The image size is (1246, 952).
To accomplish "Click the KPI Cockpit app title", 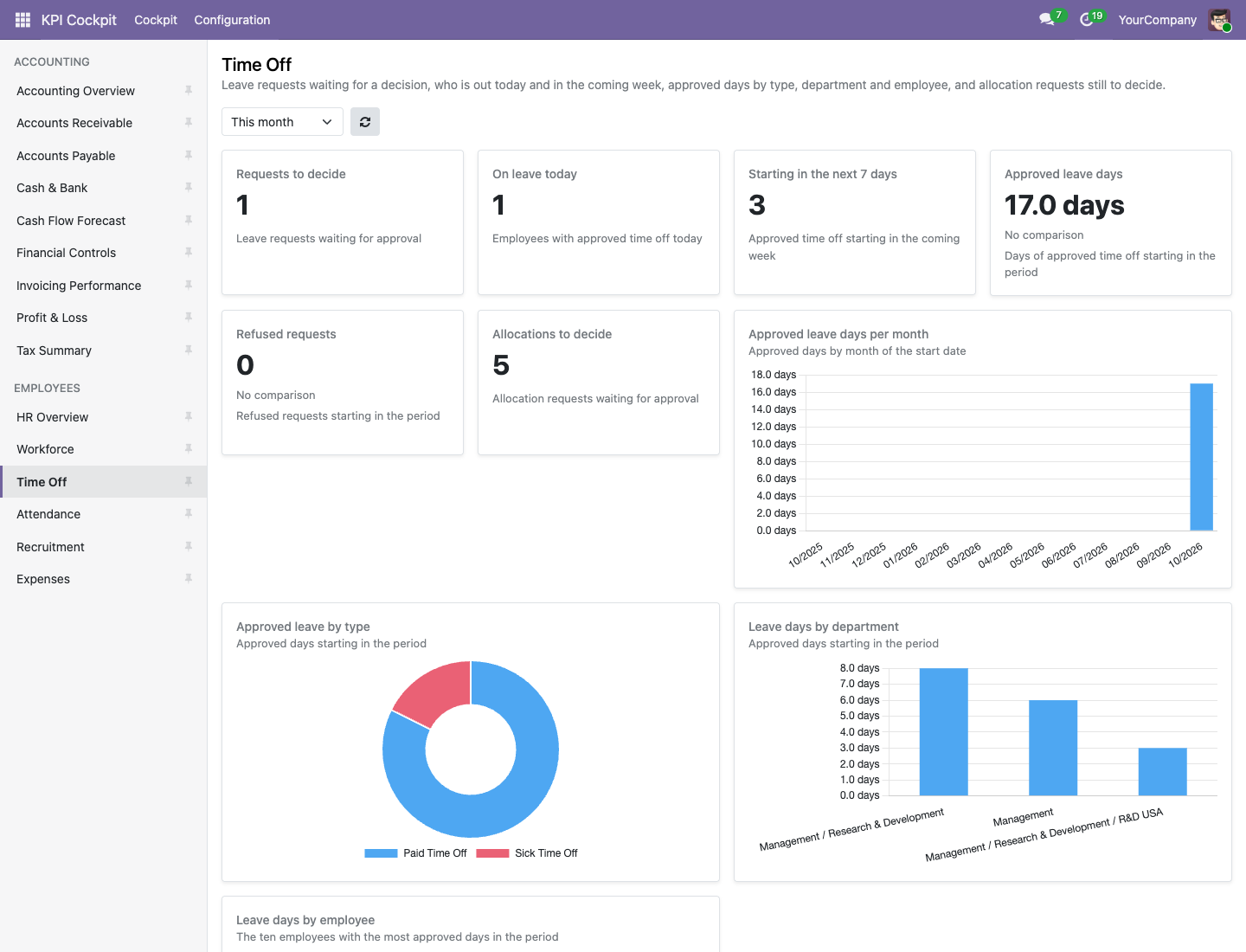I will (x=79, y=20).
